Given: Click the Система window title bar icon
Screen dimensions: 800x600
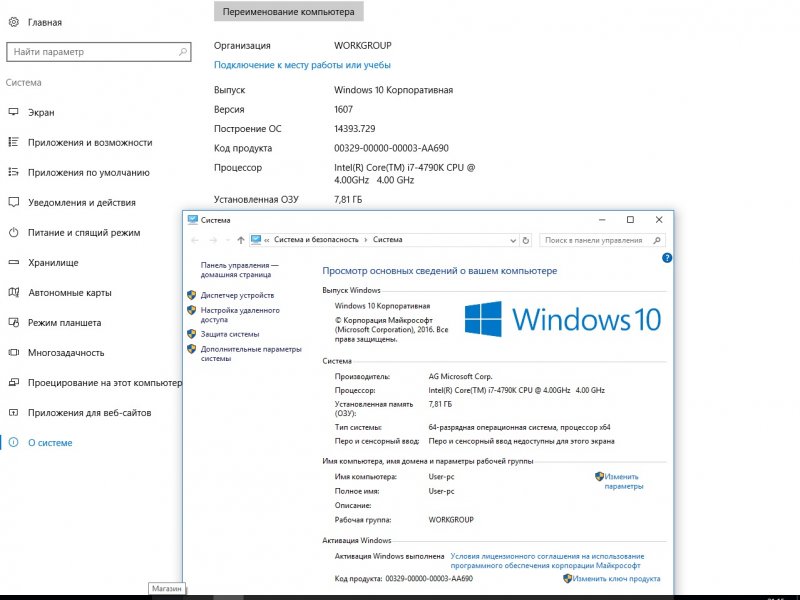Looking at the screenshot, I should [192, 220].
